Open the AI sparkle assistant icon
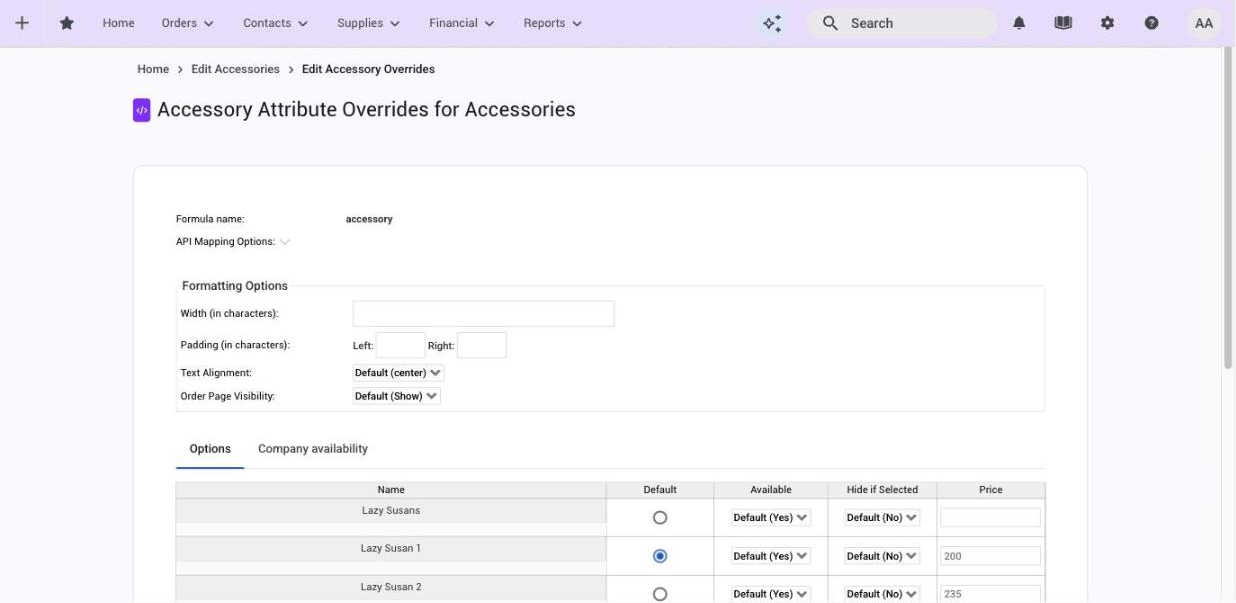The width and height of the screenshot is (1236, 603). pyautogui.click(x=772, y=23)
